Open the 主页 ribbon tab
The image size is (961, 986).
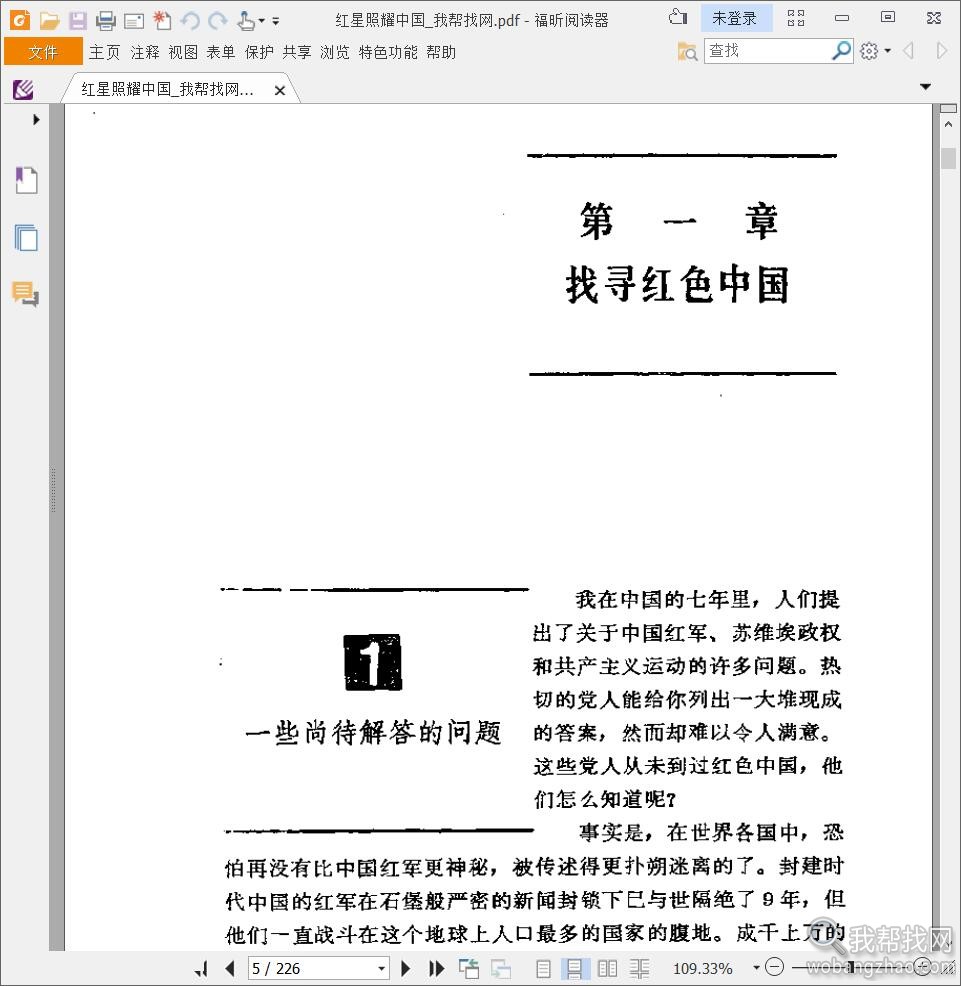pyautogui.click(x=104, y=52)
